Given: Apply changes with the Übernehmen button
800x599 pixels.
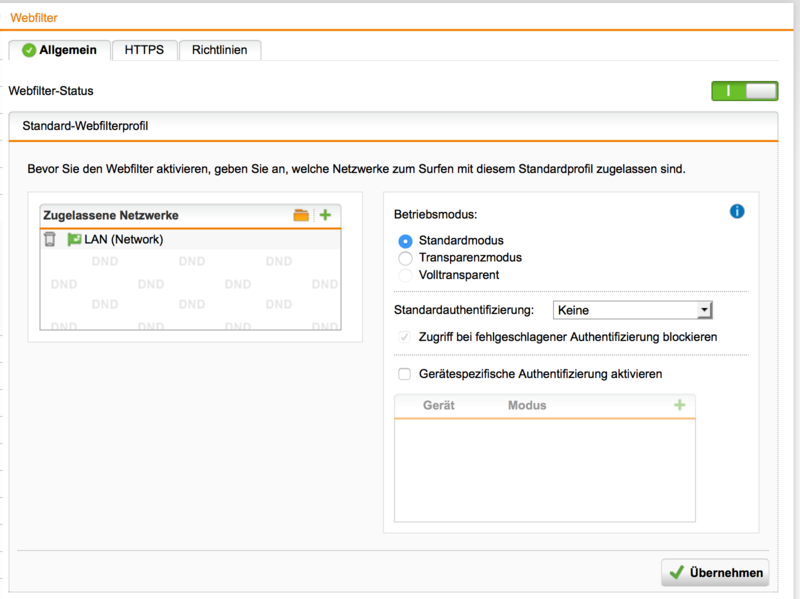Looking at the screenshot, I should [x=715, y=572].
